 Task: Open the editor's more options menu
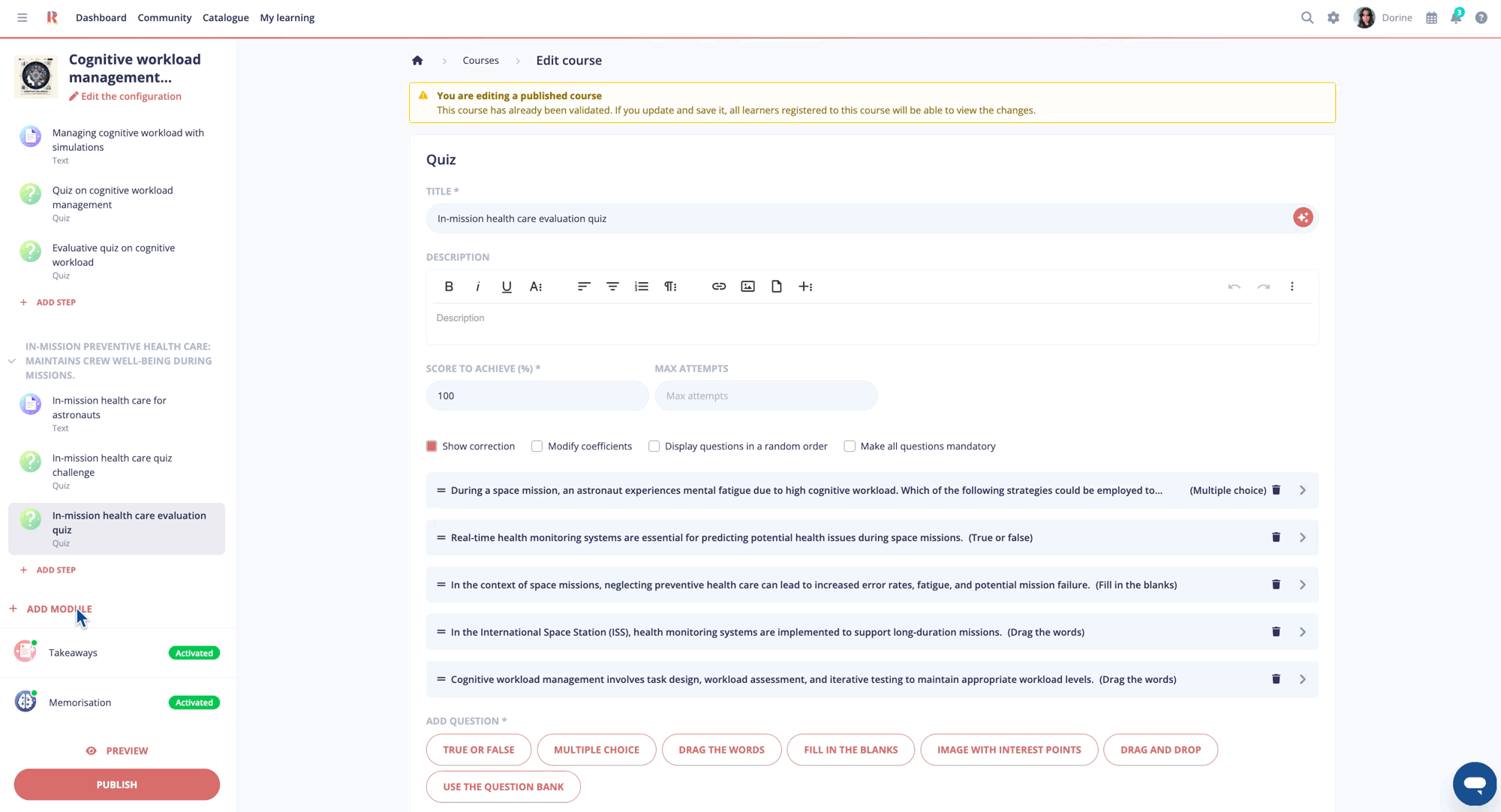1292,286
